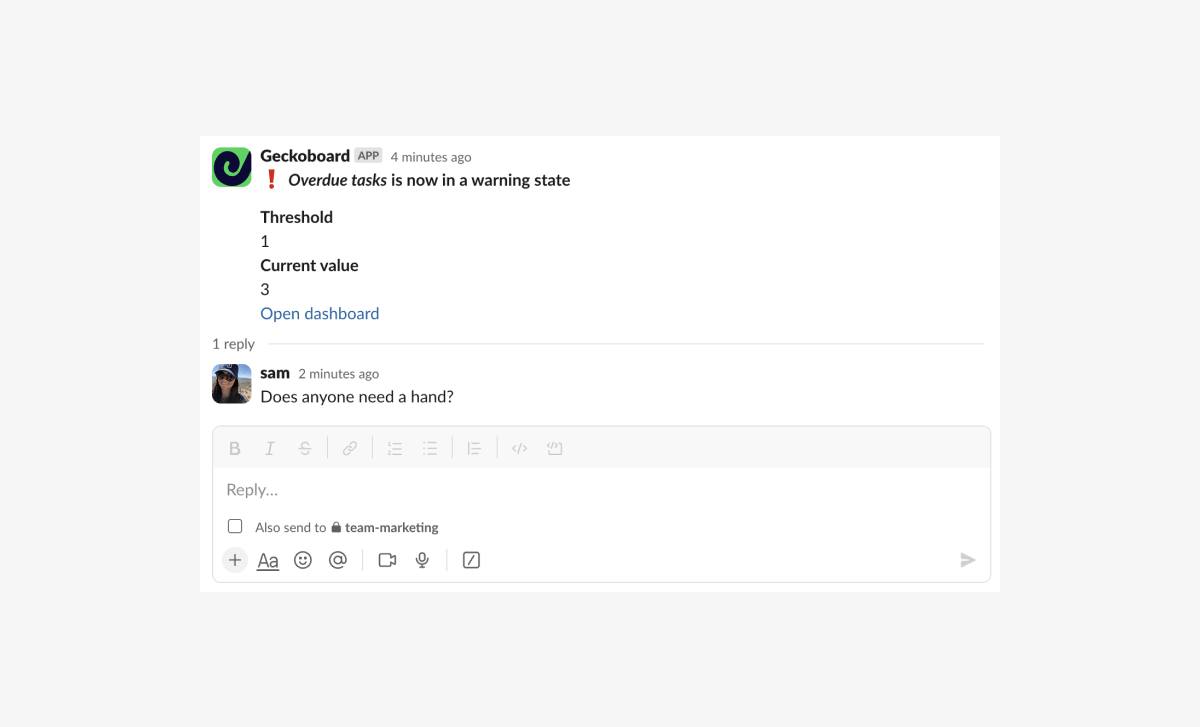Screen dimensions: 1200x727
Task: Start a bulleted list in reply
Action: point(430,449)
